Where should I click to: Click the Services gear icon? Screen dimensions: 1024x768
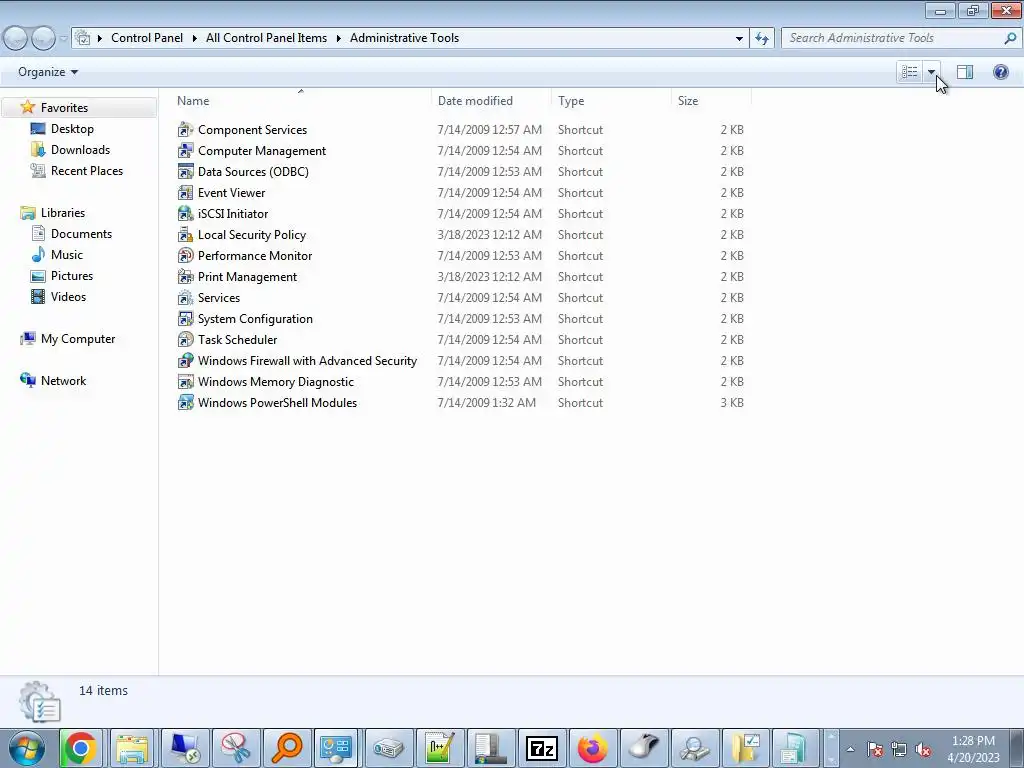(185, 298)
